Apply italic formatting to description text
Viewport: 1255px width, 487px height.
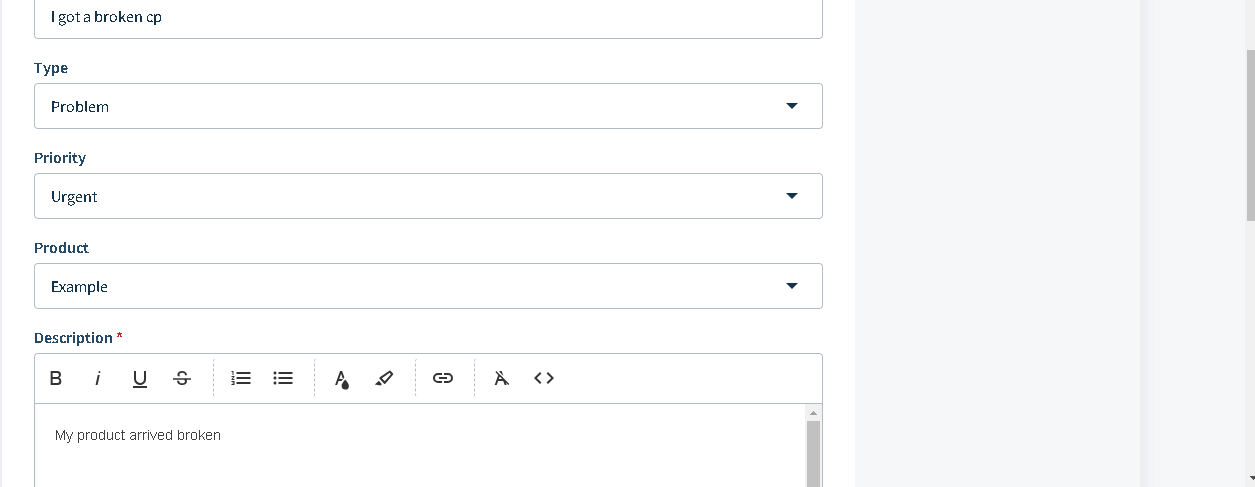coord(98,378)
